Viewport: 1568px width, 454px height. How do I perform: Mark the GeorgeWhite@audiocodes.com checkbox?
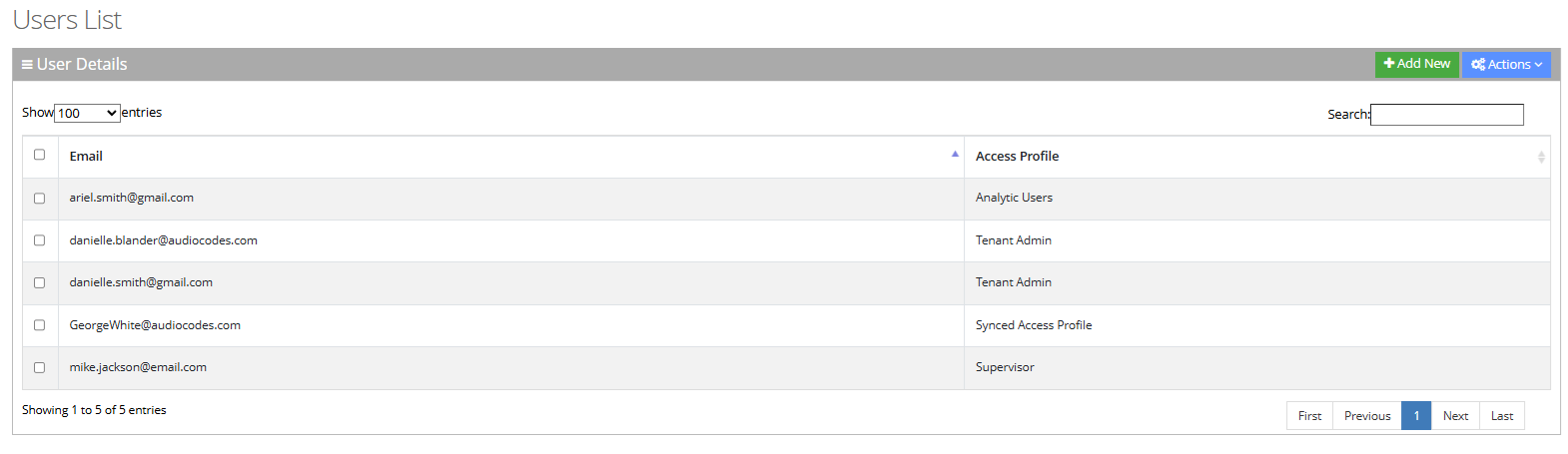(x=40, y=325)
